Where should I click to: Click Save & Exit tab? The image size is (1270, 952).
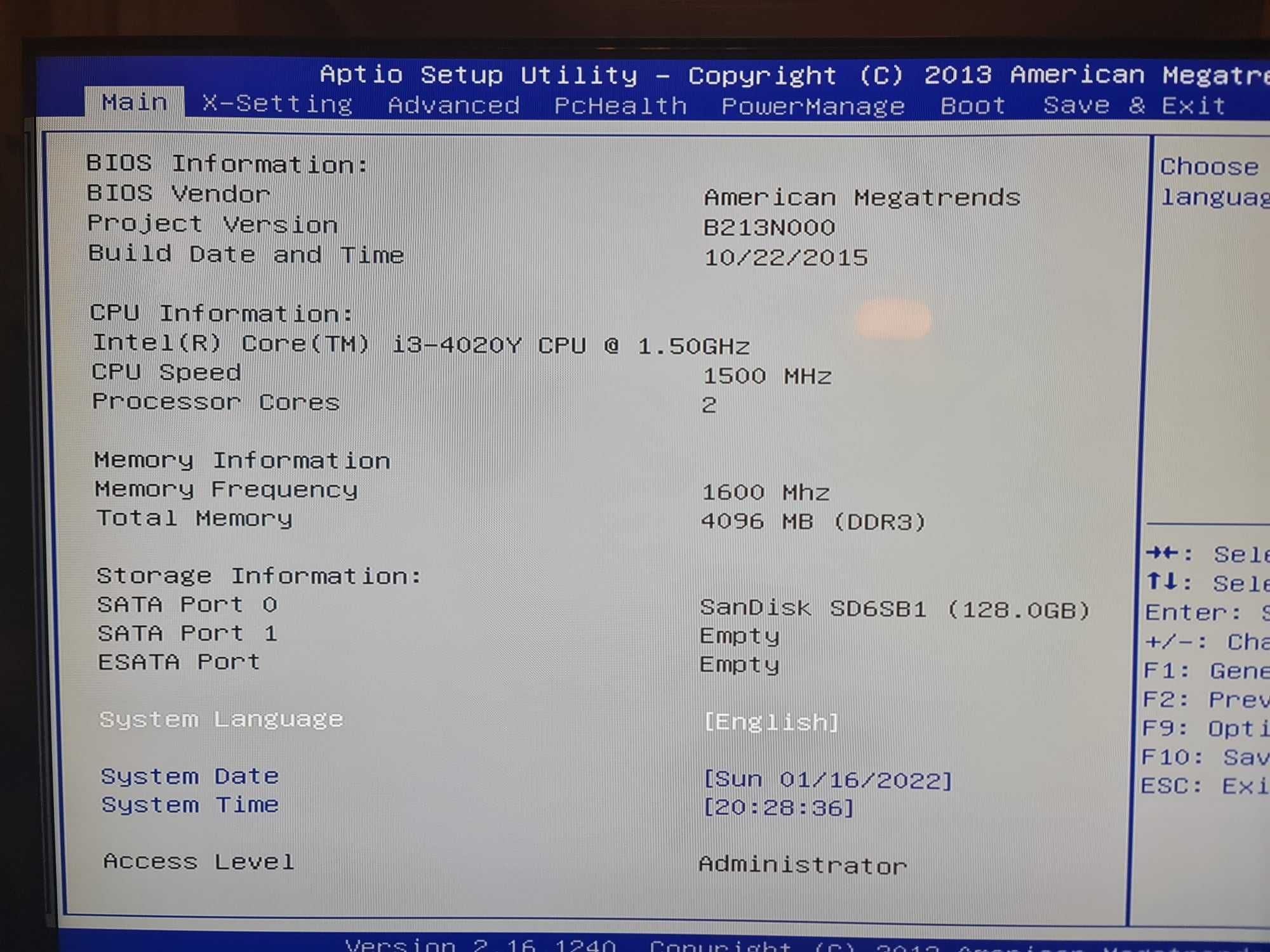[x=1136, y=105]
